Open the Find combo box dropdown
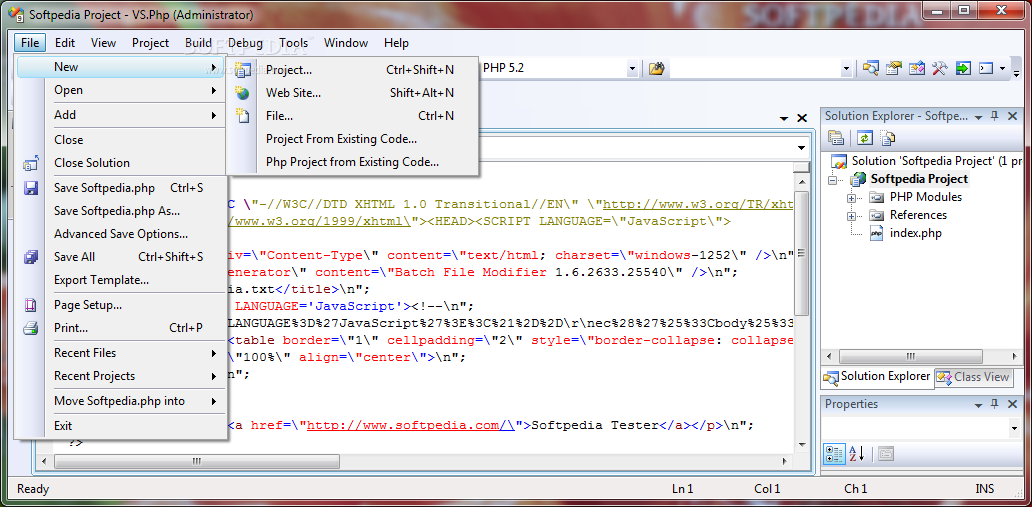 [846, 68]
